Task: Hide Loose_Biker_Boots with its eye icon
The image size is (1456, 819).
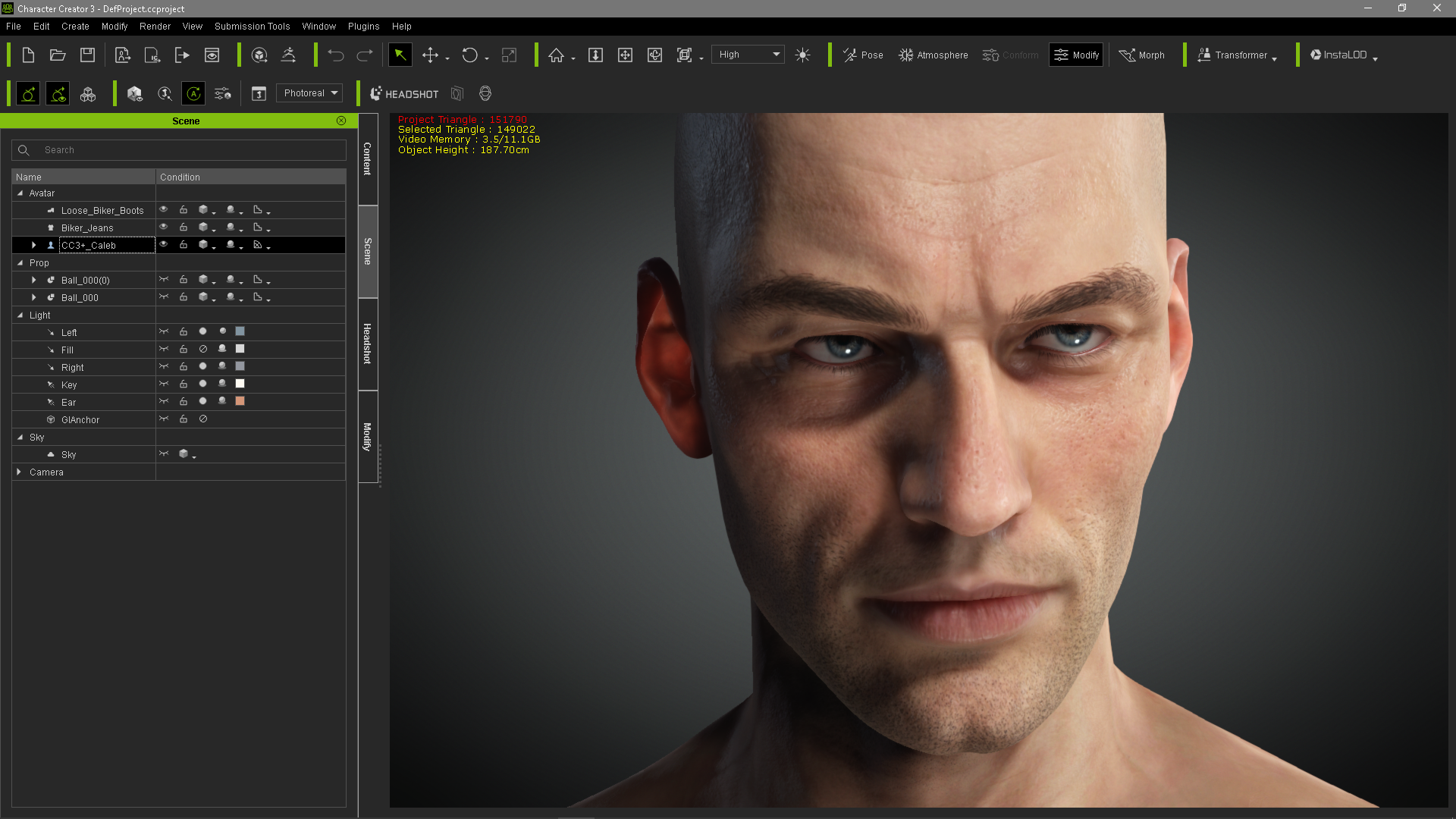Action: coord(163,209)
